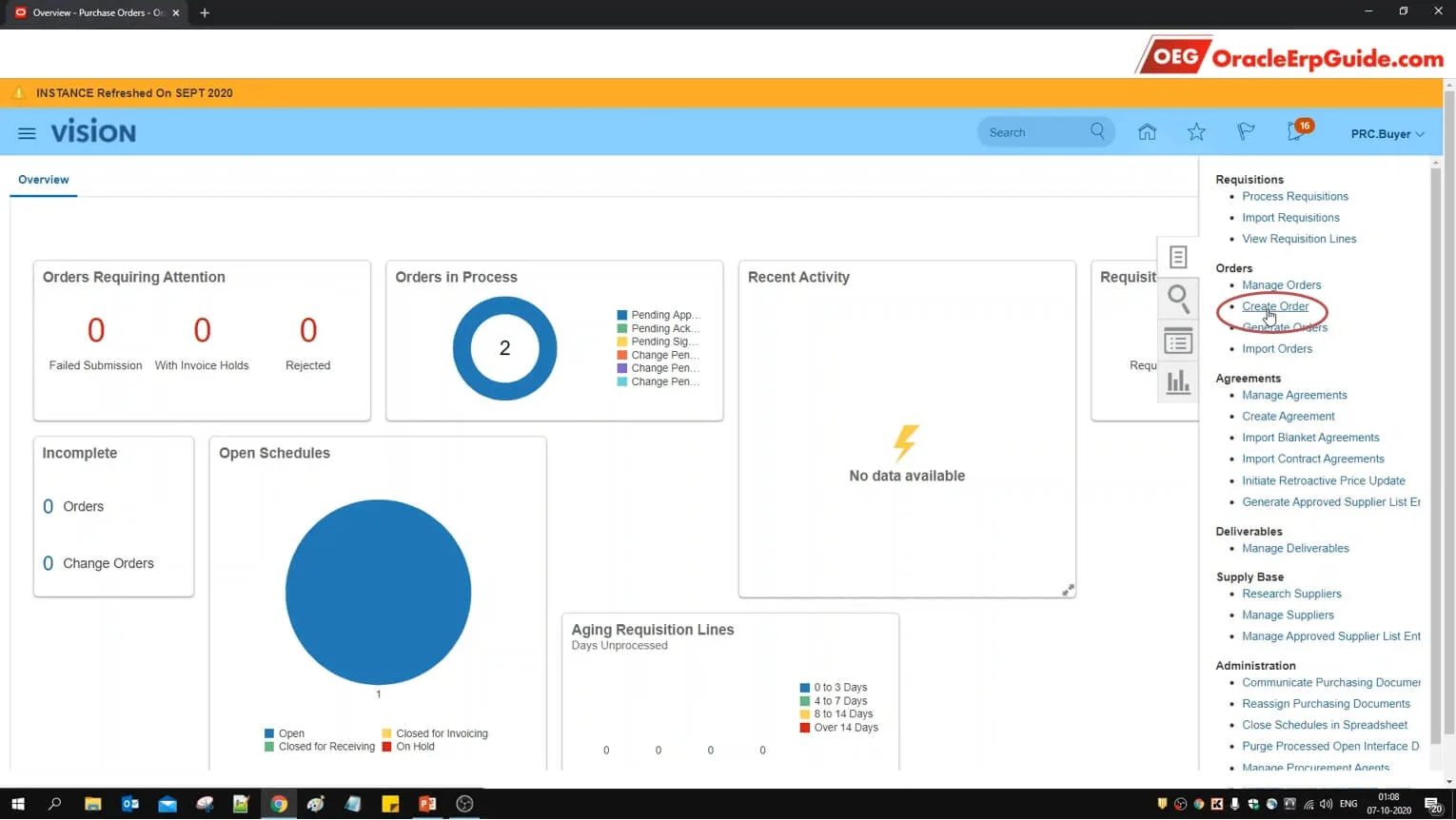The width and height of the screenshot is (1456, 820).
Task: Click the Over 14 Days legend swatch
Action: [805, 728]
